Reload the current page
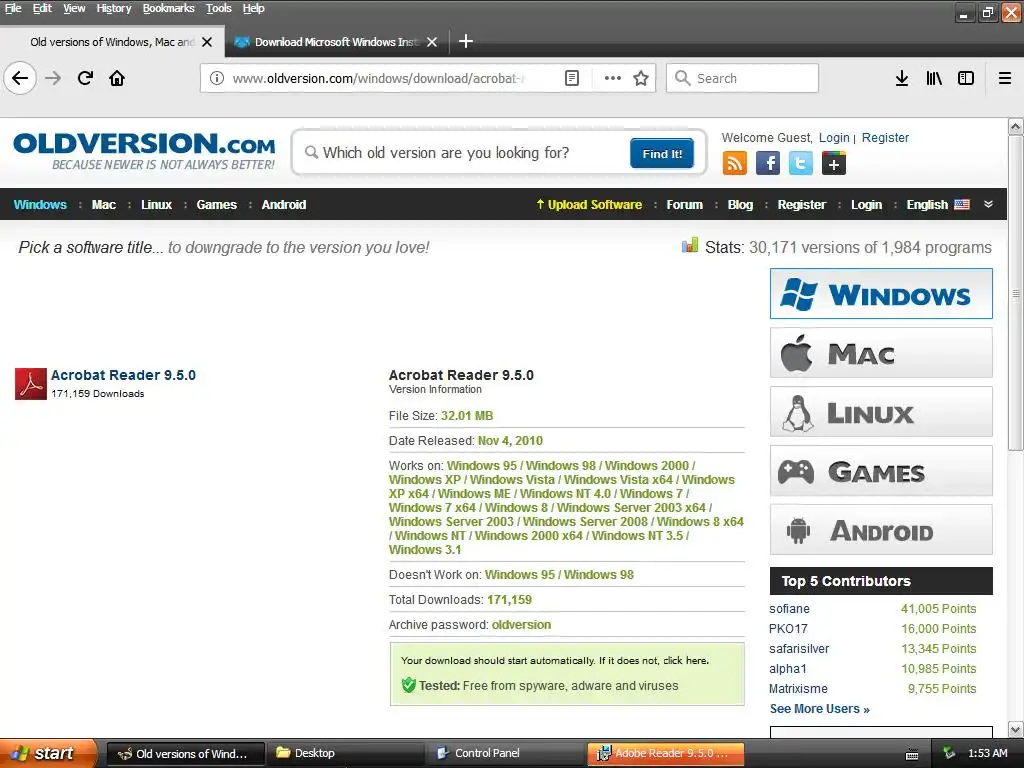Image resolution: width=1024 pixels, height=768 pixels. point(85,78)
